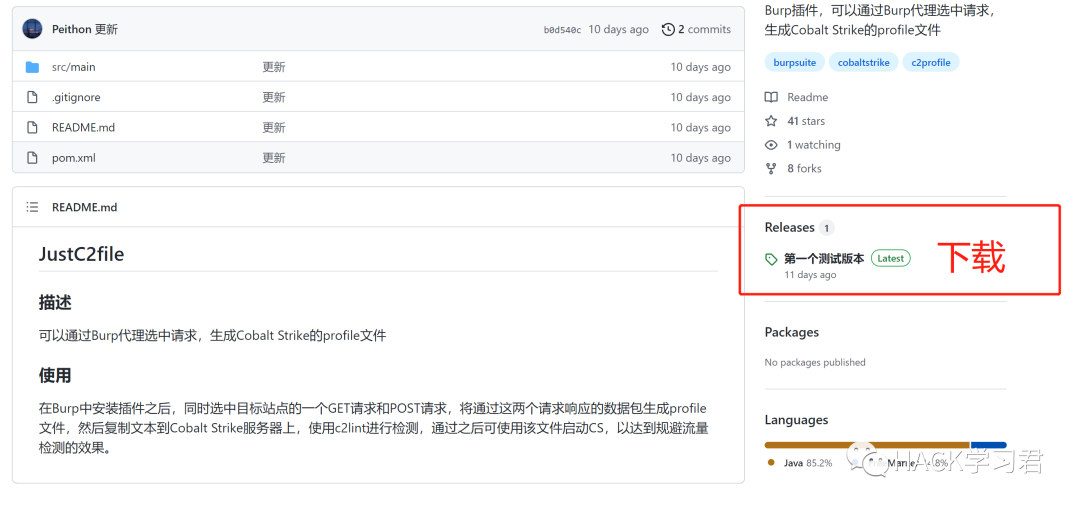Click the '10 days ago' of pom.xml row
Image resolution: width=1080 pixels, height=509 pixels.
click(700, 158)
